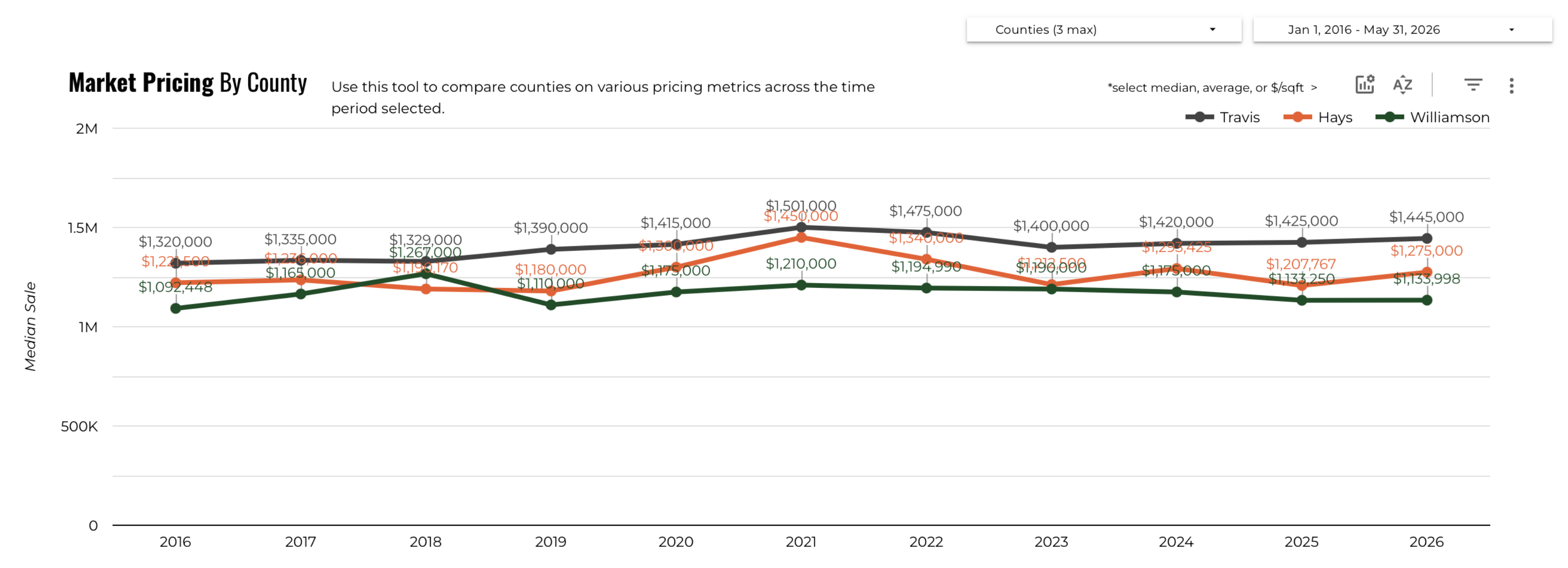Viewport: 1568px width, 568px height.
Task: Toggle the Hays legend entry
Action: 1318,117
